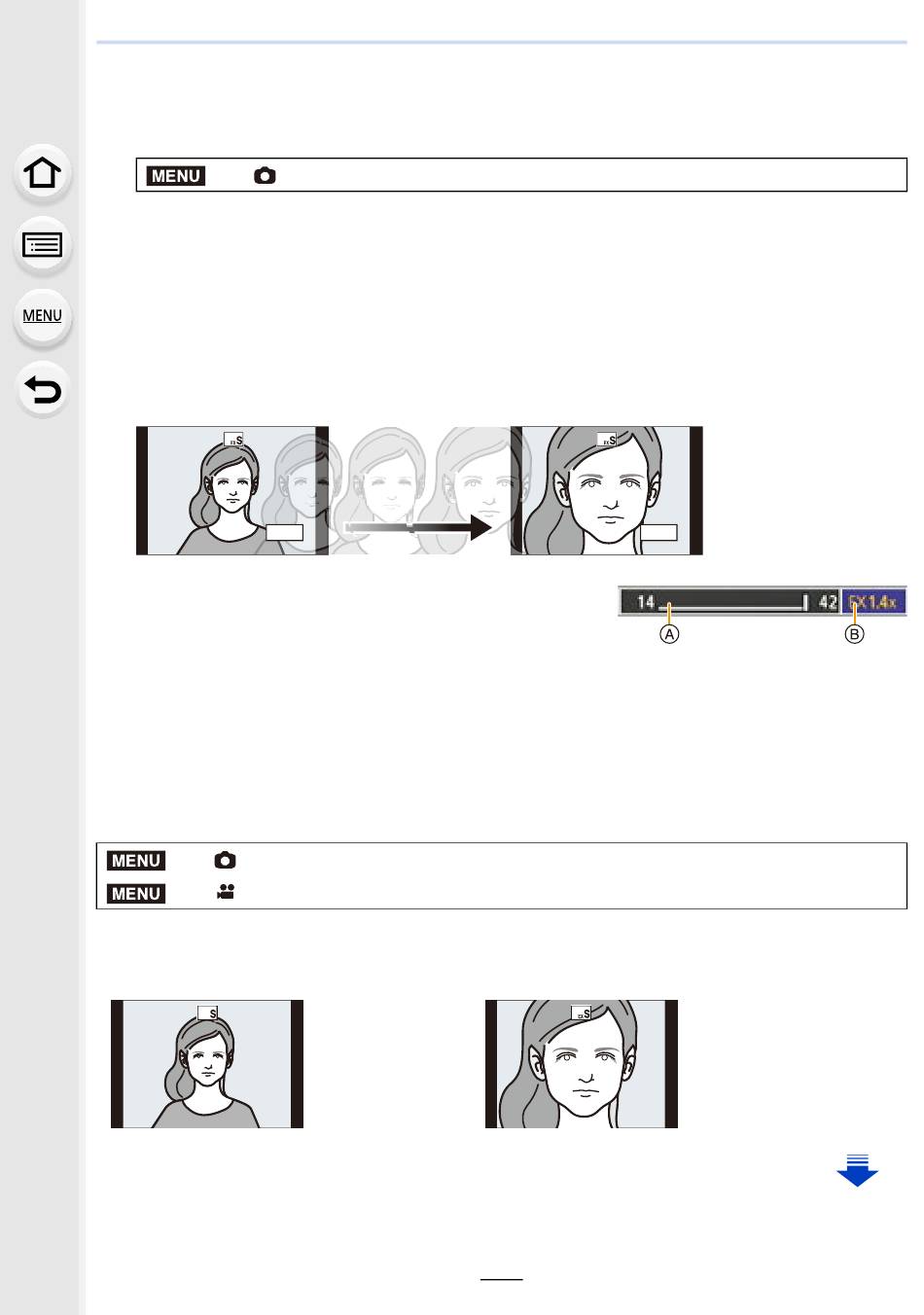This screenshot has width=924, height=1315.
Task: Click the bottom-left normal view portrait image
Action: click(x=207, y=1064)
